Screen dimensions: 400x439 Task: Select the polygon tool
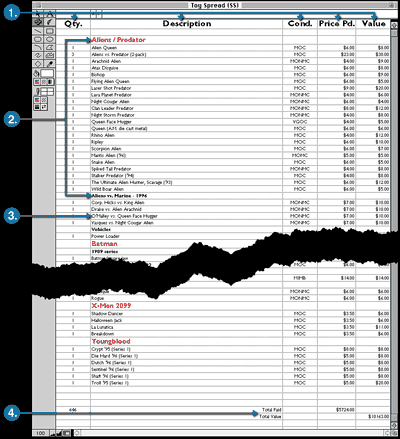click(x=49, y=47)
